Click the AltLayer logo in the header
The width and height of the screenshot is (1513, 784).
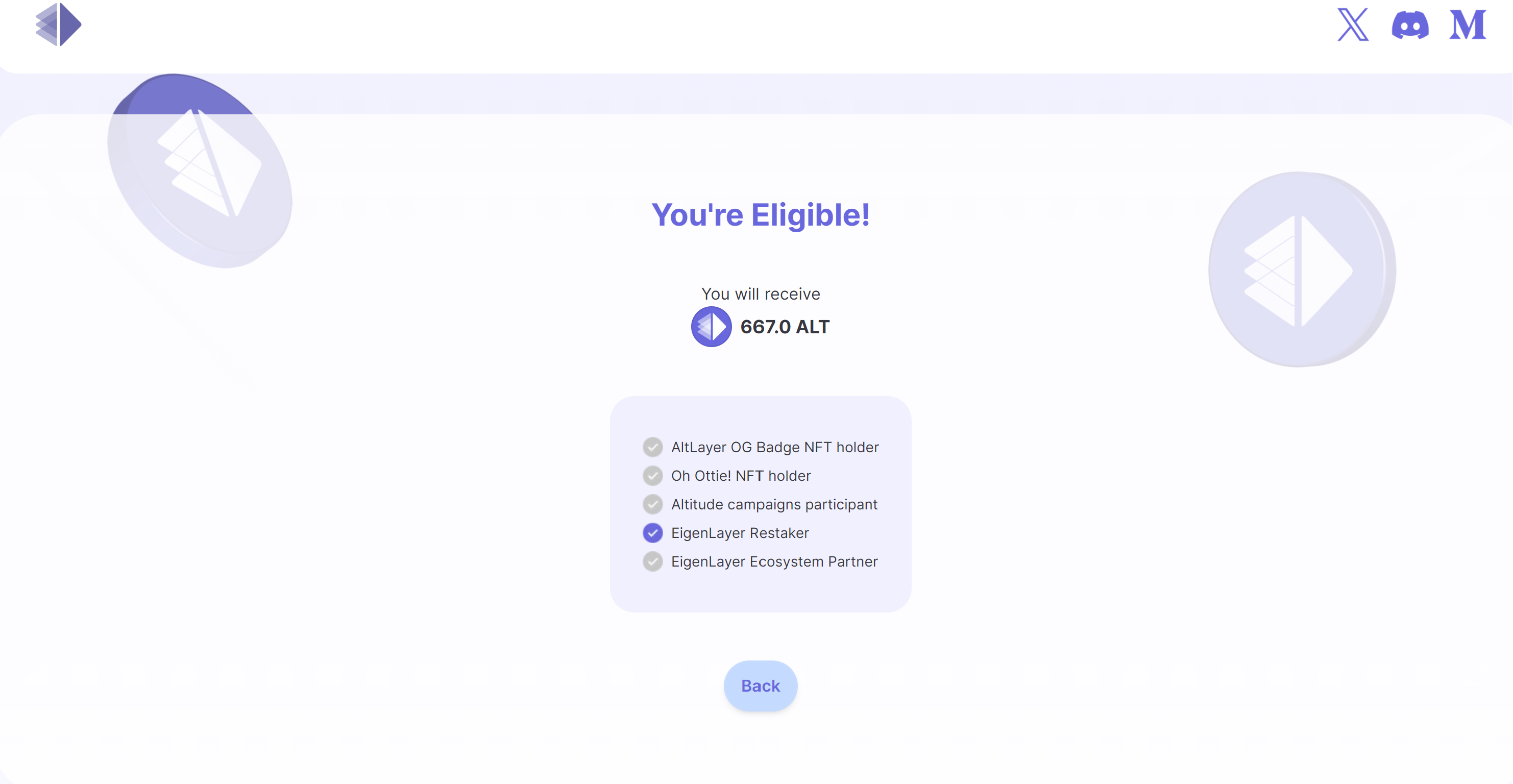click(58, 24)
